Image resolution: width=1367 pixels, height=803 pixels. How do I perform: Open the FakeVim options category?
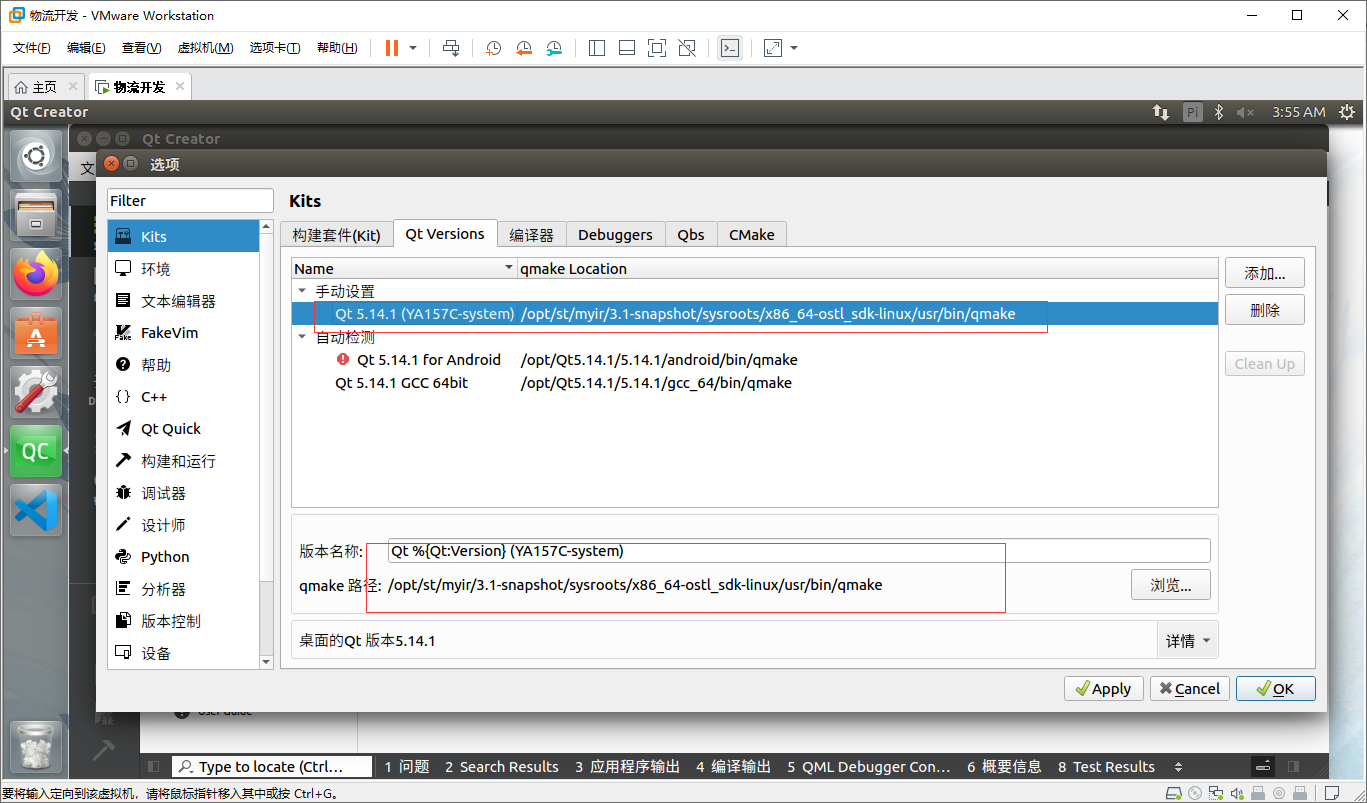(x=183, y=333)
